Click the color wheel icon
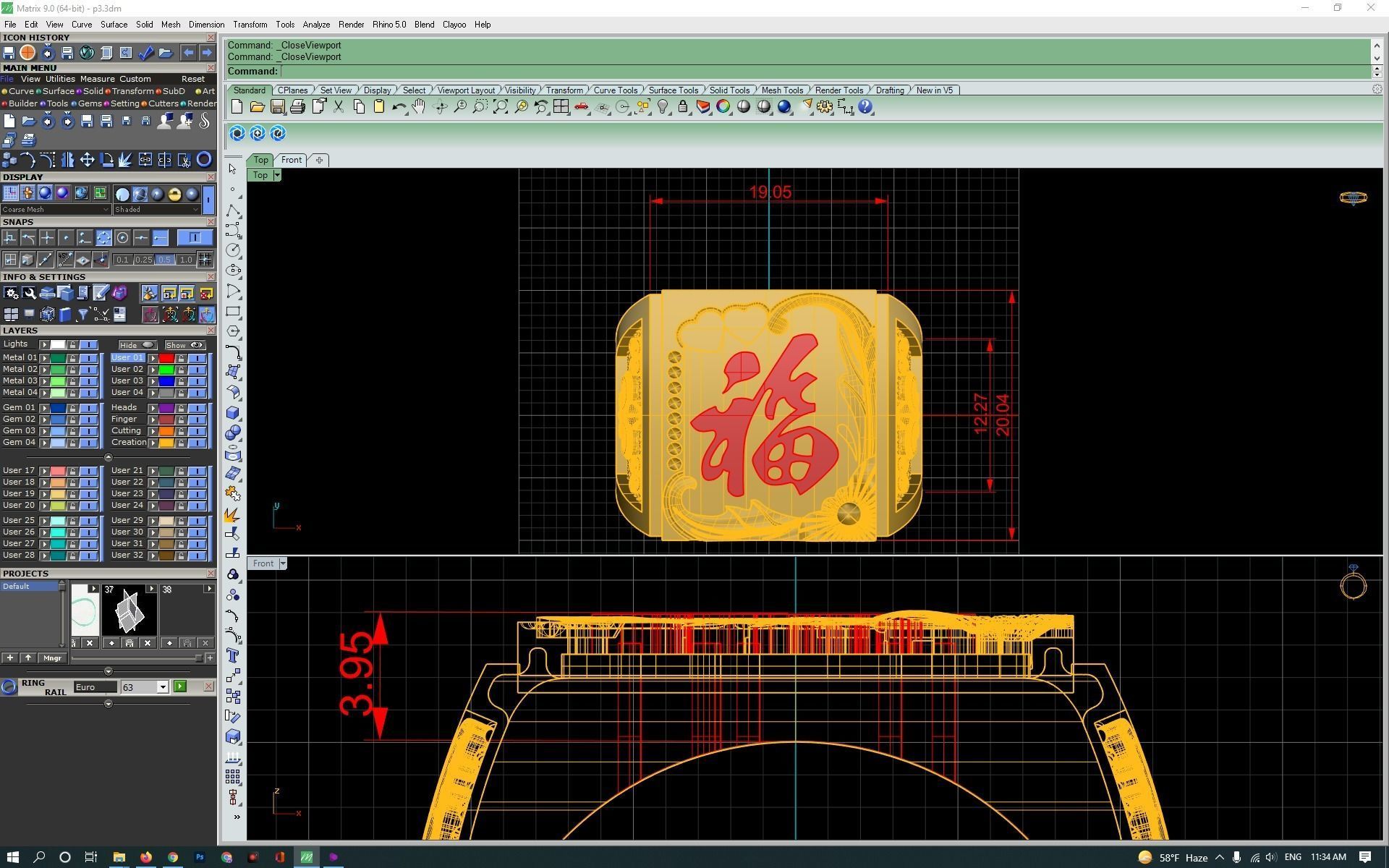This screenshot has height=868, width=1389. (723, 107)
